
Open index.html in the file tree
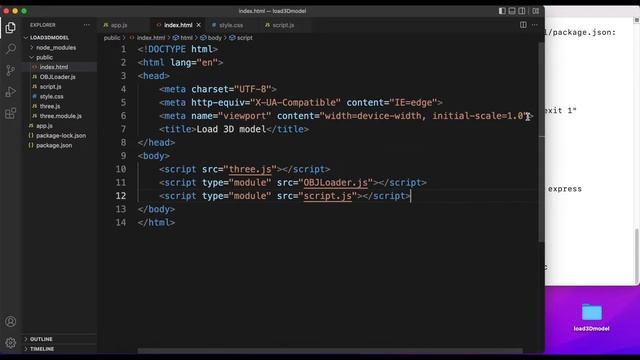coord(54,67)
